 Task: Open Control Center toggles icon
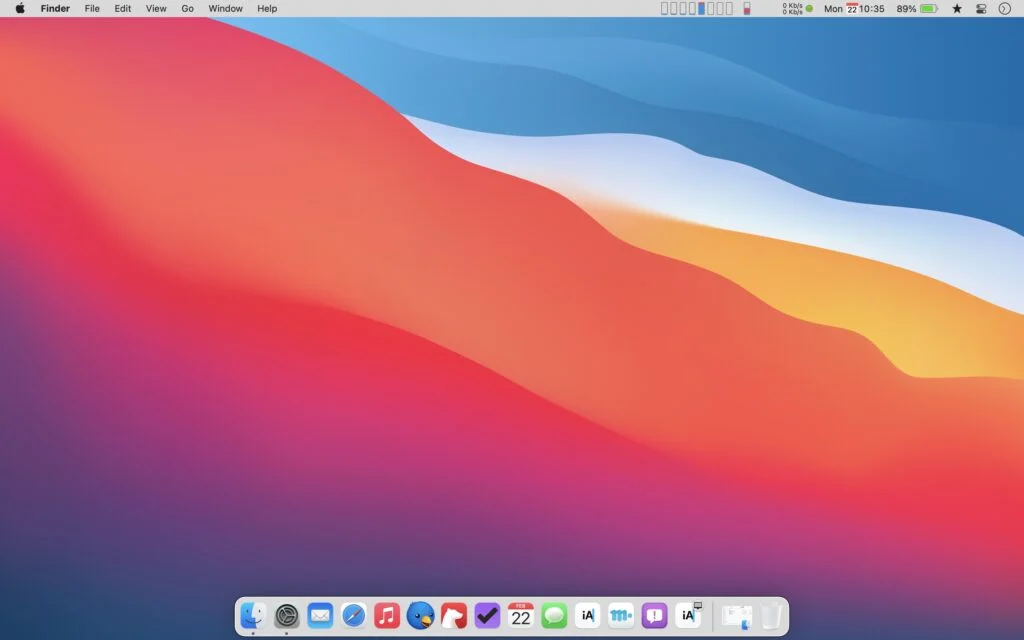[981, 8]
